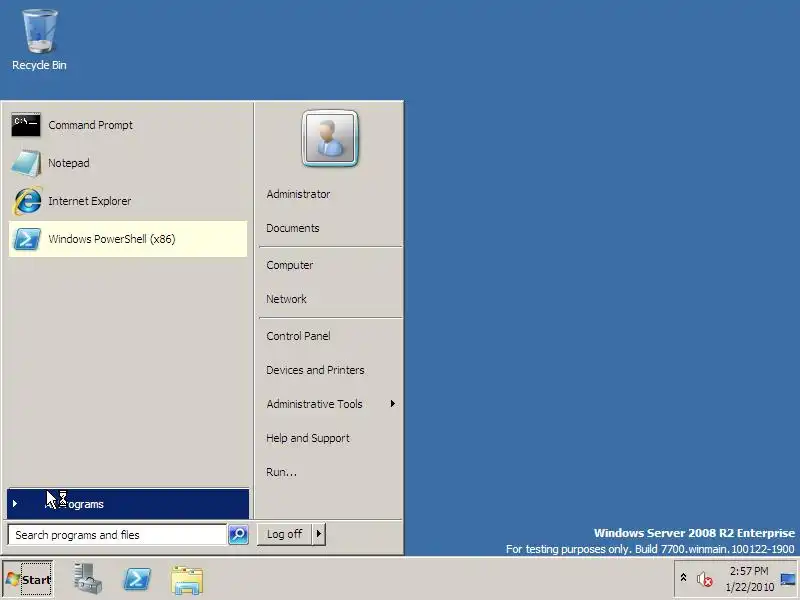Screen dimensions: 800x600
Task: Click the network status tray icon
Action: (788, 579)
